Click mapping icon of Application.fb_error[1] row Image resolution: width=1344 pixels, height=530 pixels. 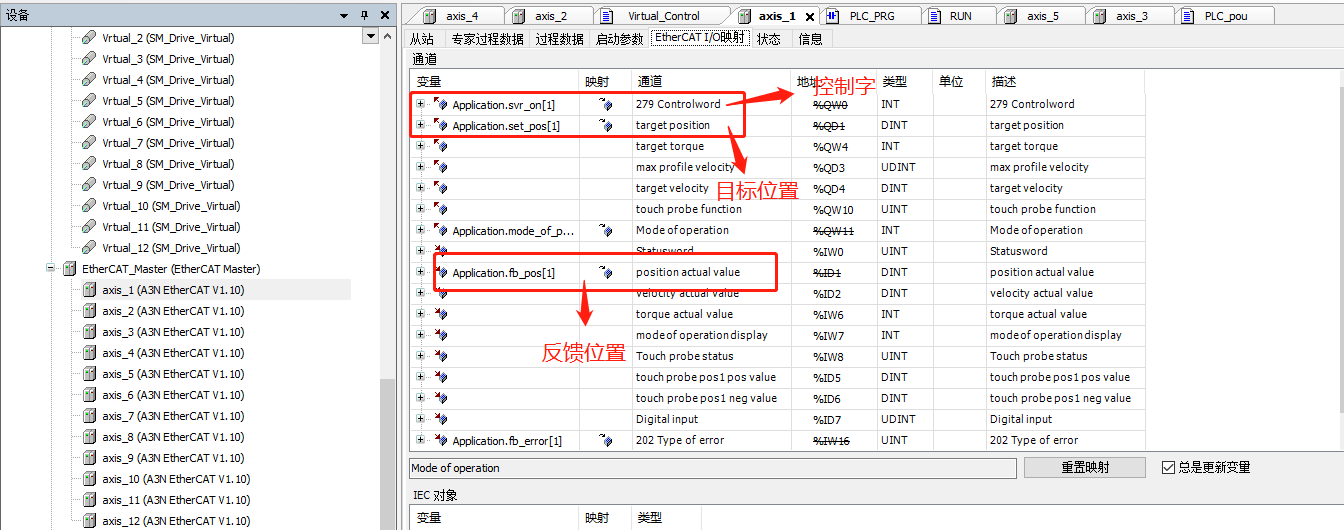604,440
